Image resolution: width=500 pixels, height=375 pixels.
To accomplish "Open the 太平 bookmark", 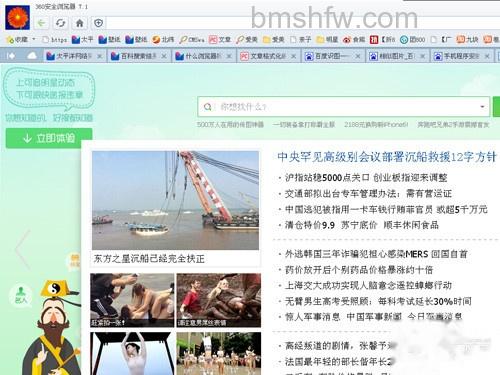I will [x=82, y=40].
